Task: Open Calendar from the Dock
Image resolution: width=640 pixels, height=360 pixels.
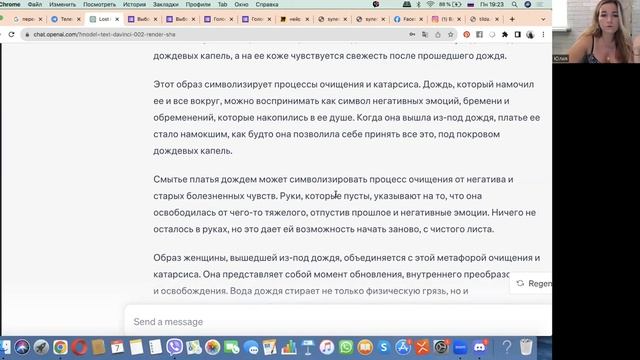Action: [117, 347]
